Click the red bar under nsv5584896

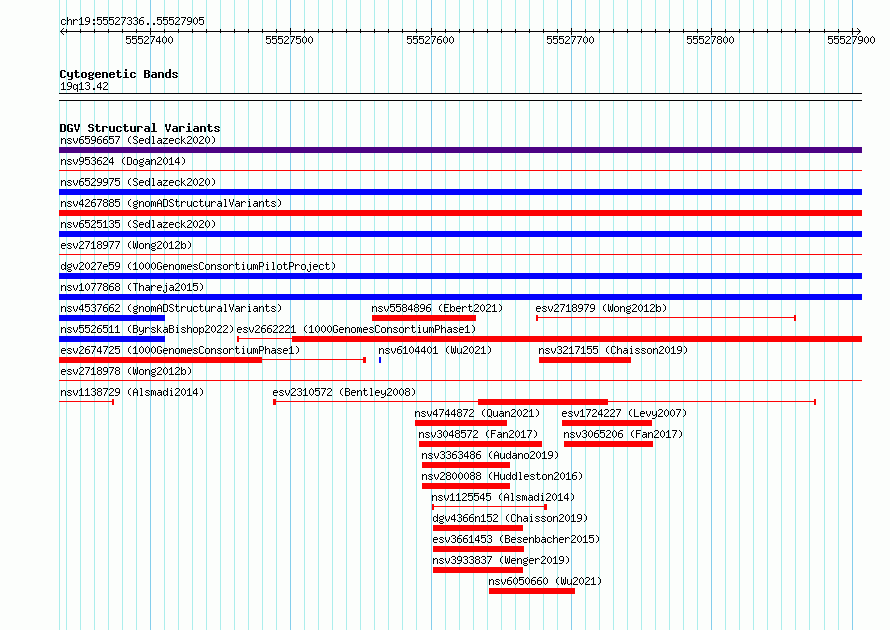point(423,318)
